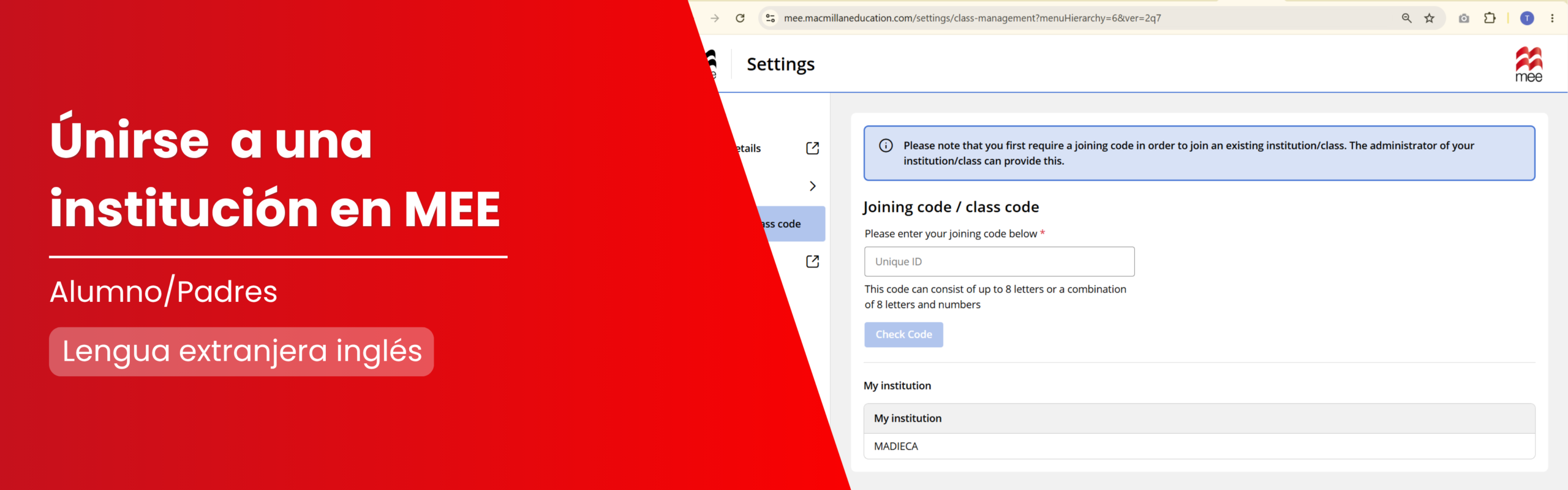1568x490 pixels.
Task: Open site information icon in address bar
Action: 771,18
